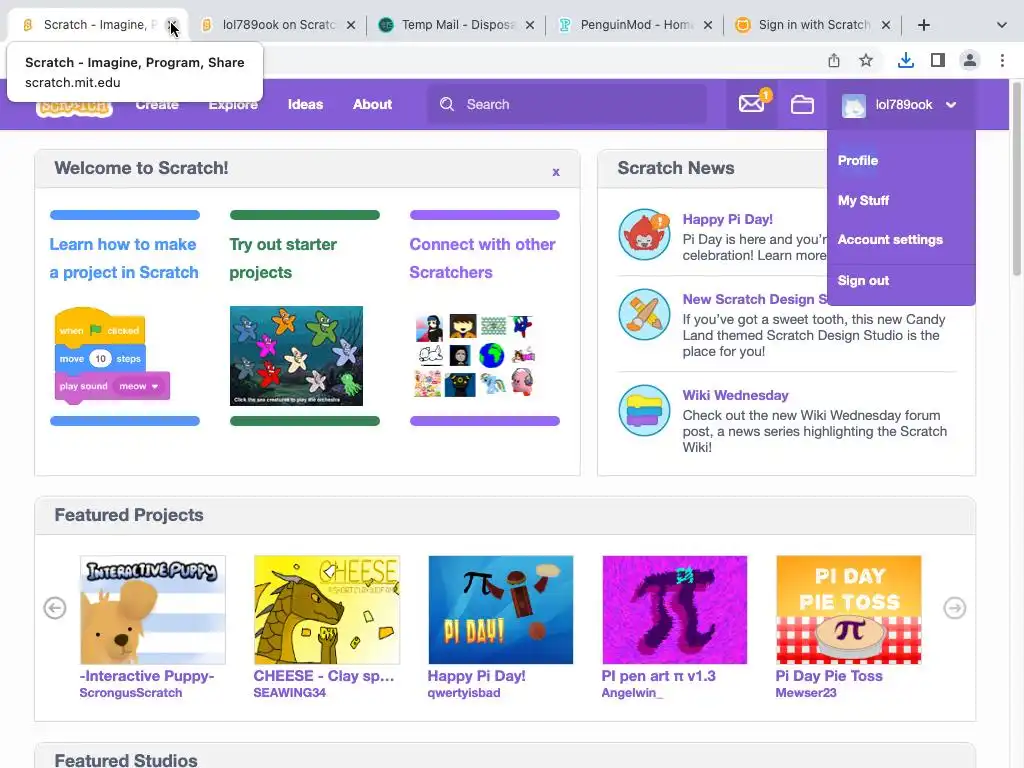The image size is (1024, 768).
Task: Open author qwertyisbad profile link
Action: tap(464, 693)
